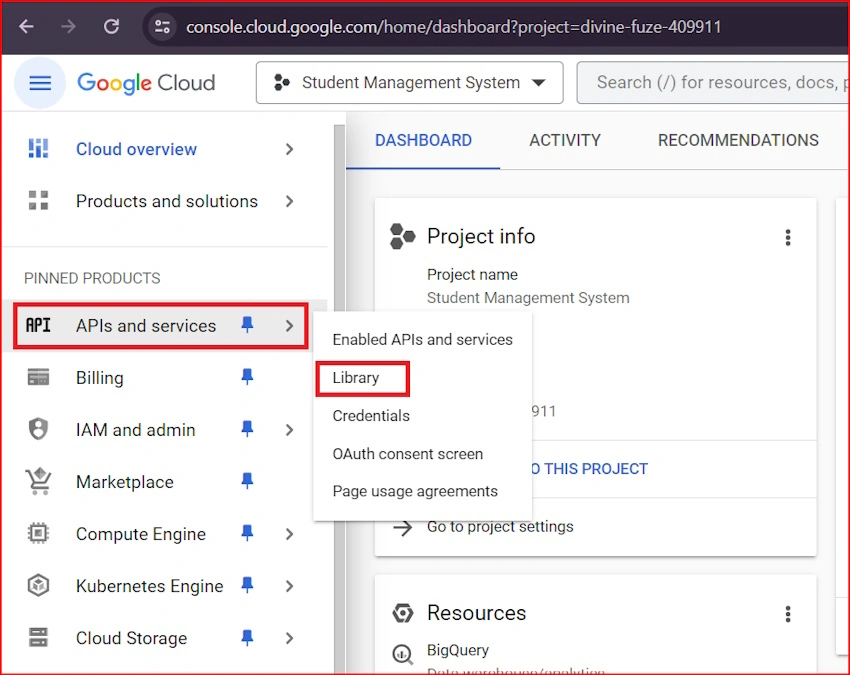The width and height of the screenshot is (850, 675).
Task: Click the Products and solutions grid icon
Action: coord(38,201)
